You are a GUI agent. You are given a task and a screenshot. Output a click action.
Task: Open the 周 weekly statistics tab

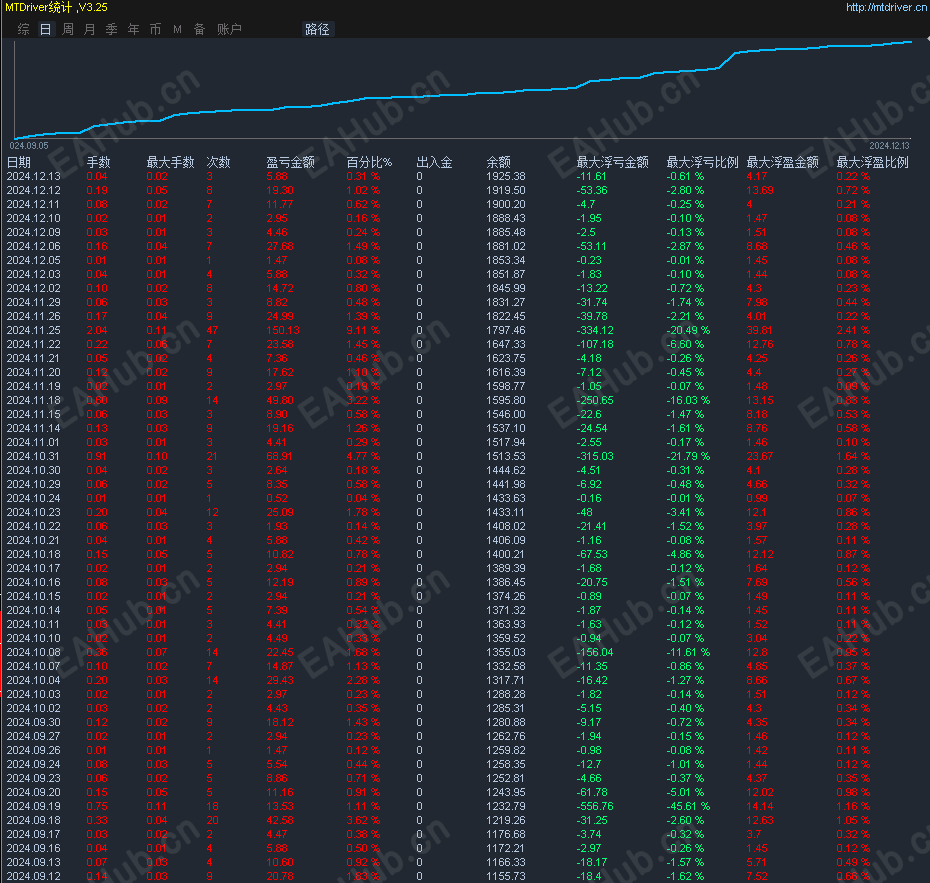(67, 29)
